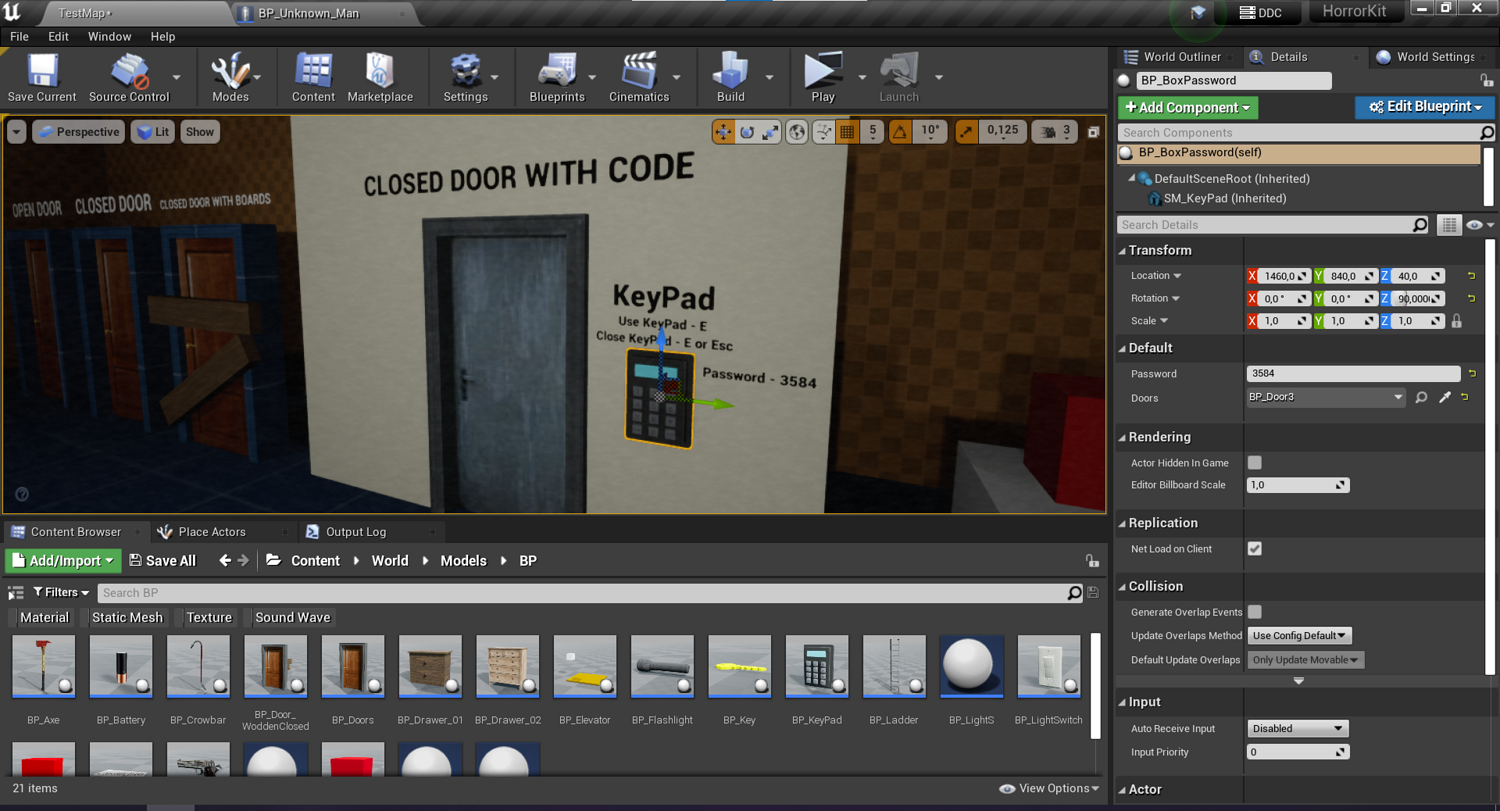Click the Build toolbar icon
This screenshot has height=811, width=1500.
(730, 72)
